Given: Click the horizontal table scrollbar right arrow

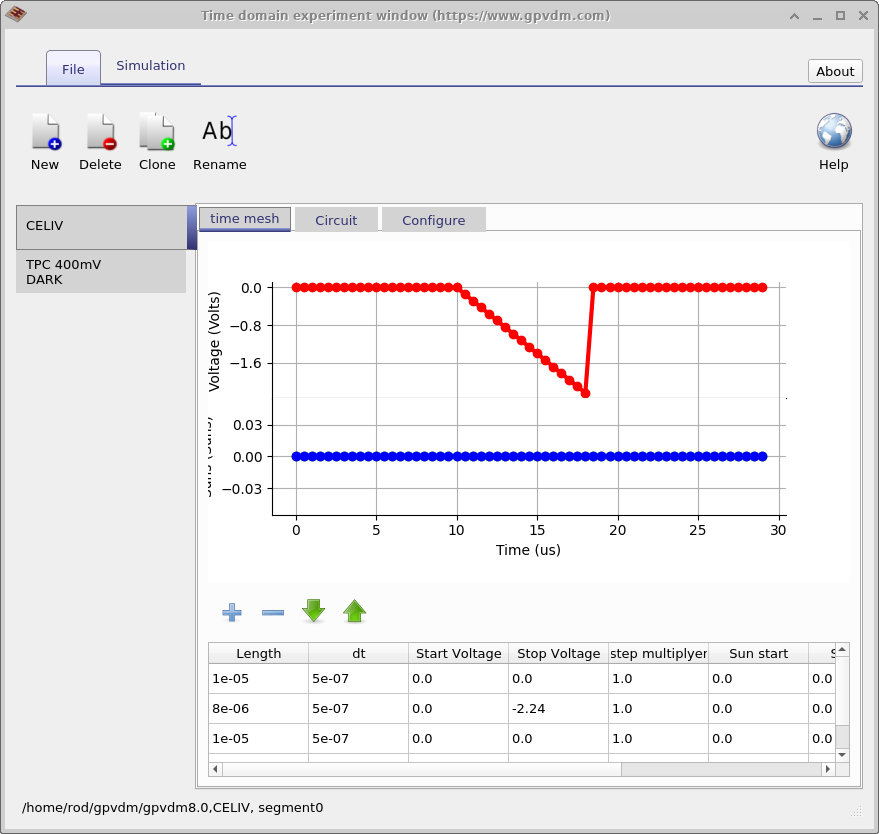Looking at the screenshot, I should [x=827, y=768].
